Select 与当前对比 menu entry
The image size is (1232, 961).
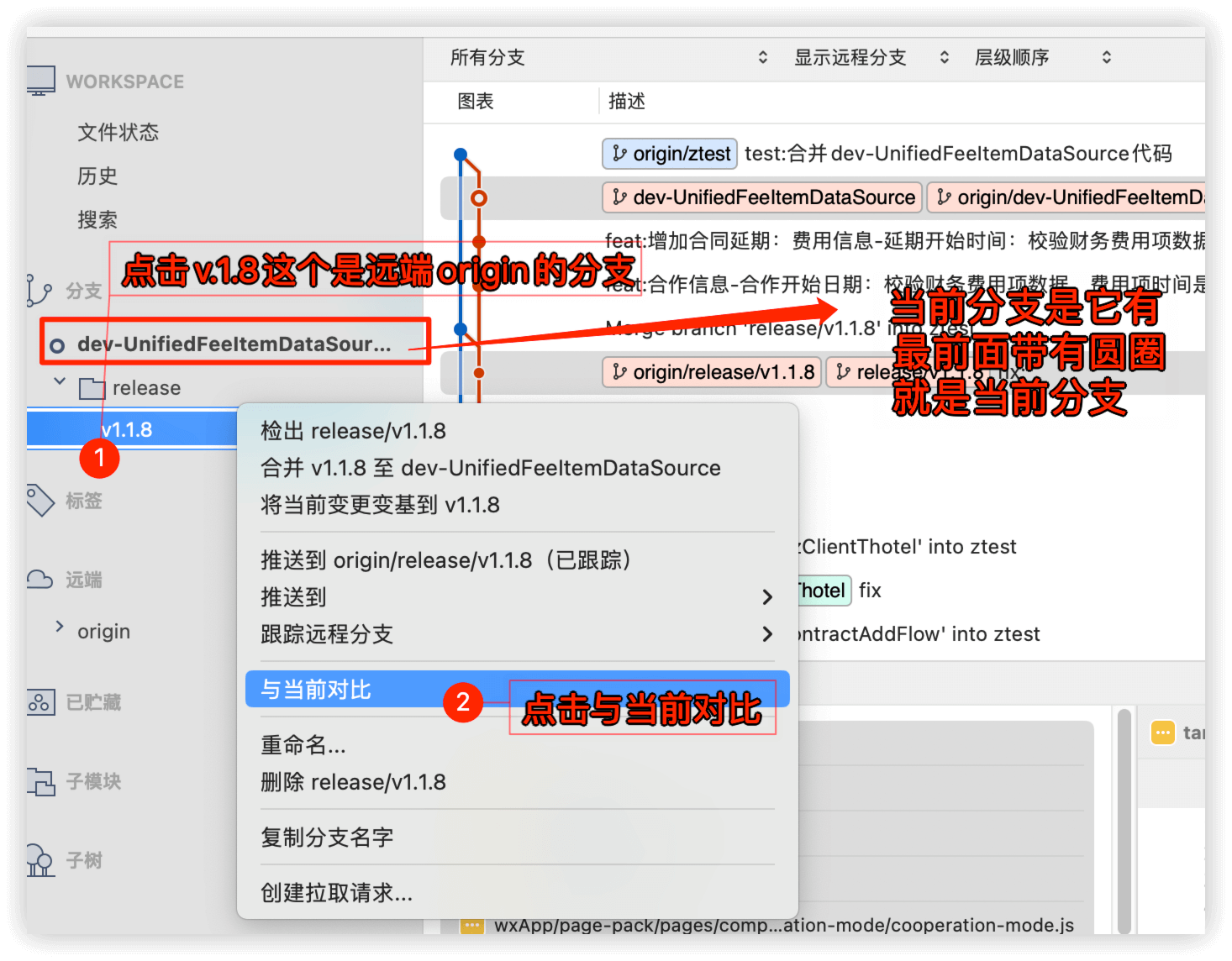coord(517,689)
